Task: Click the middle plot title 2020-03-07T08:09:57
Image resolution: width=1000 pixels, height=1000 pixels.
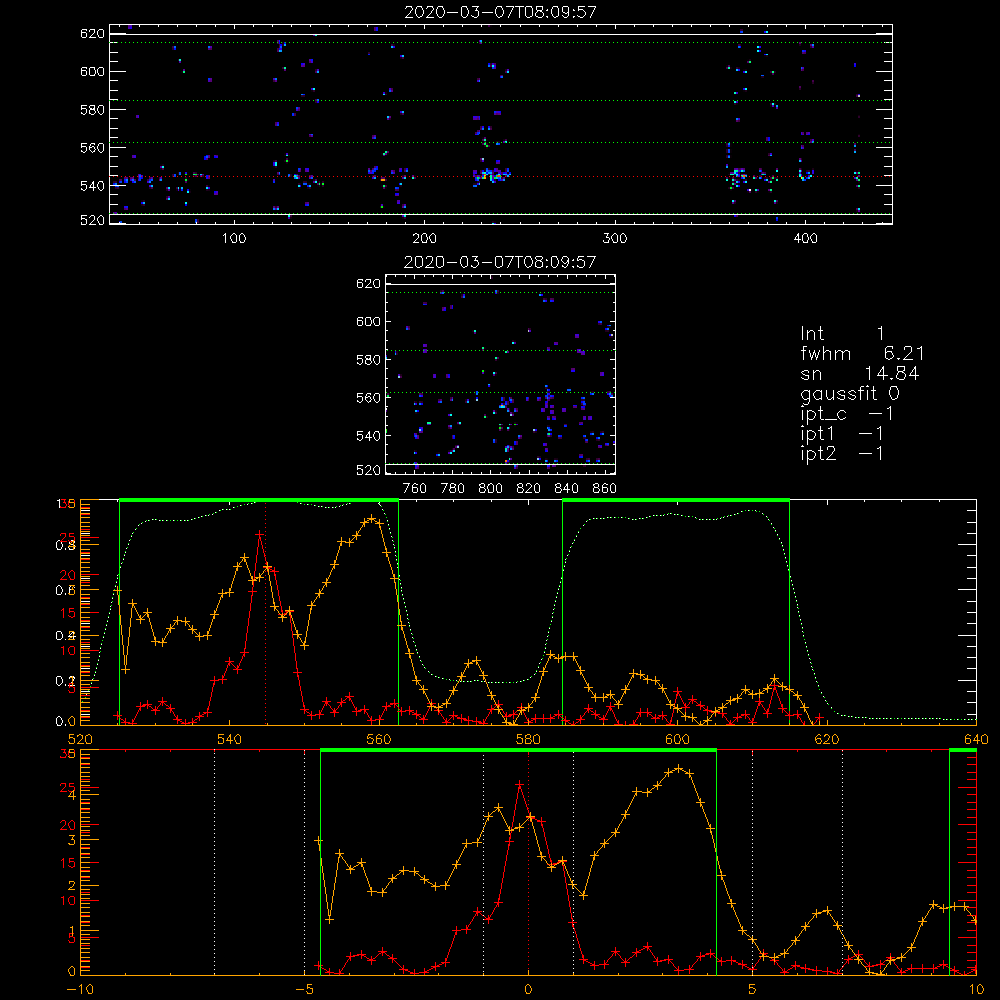Action: tap(500, 262)
